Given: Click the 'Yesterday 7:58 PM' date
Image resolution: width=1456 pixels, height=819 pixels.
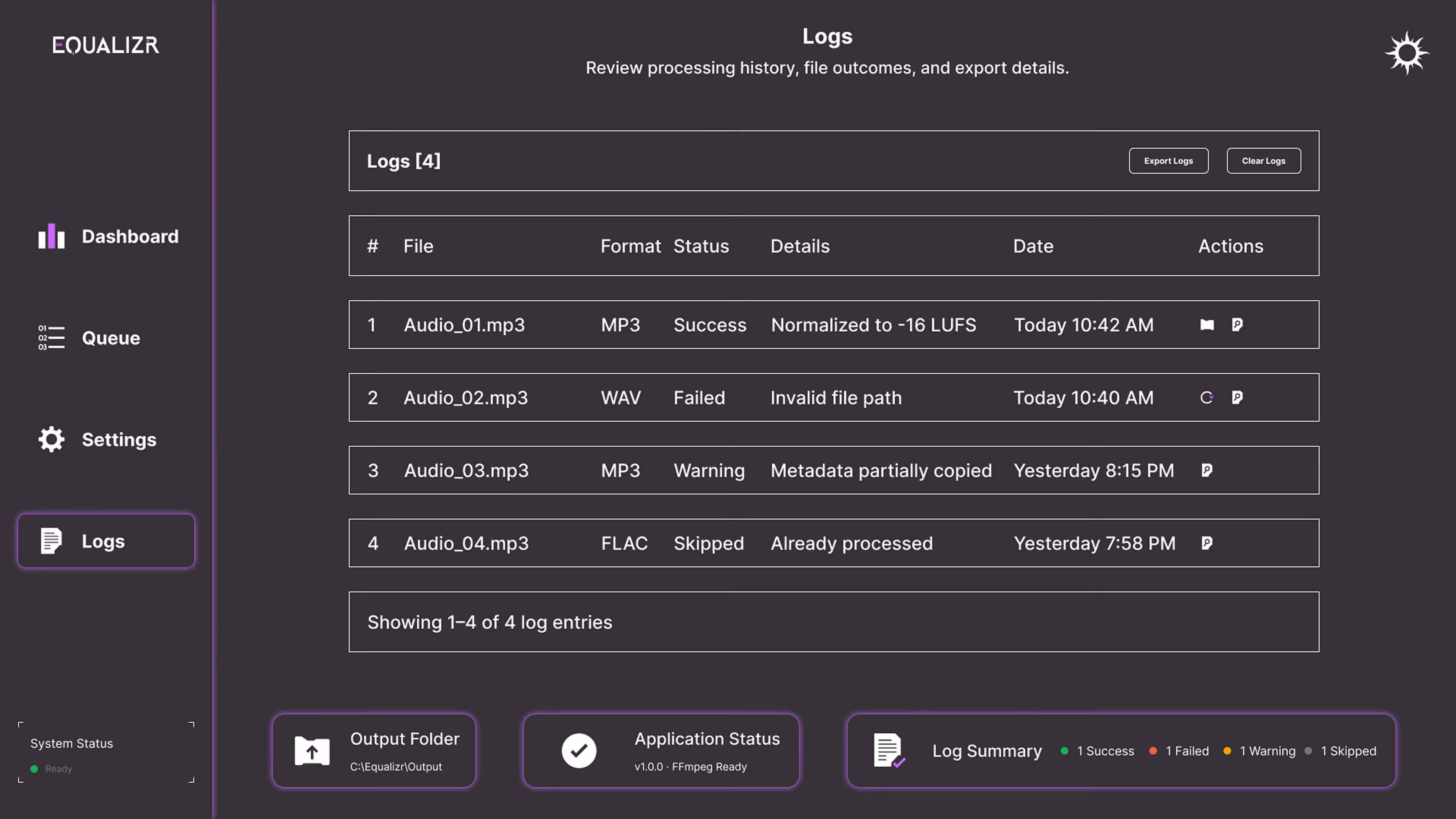Looking at the screenshot, I should click(x=1094, y=544).
